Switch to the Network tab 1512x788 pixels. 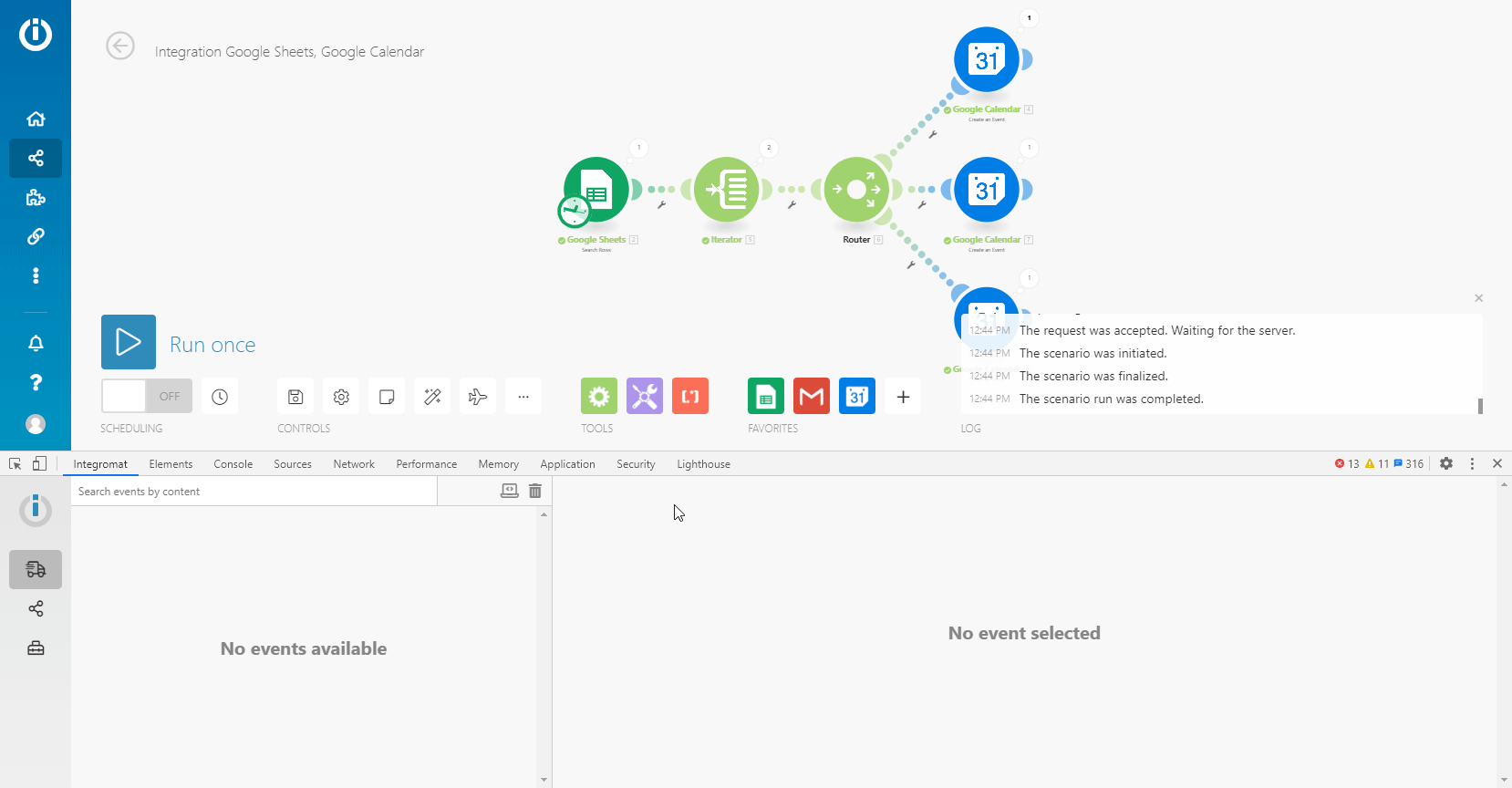point(354,464)
